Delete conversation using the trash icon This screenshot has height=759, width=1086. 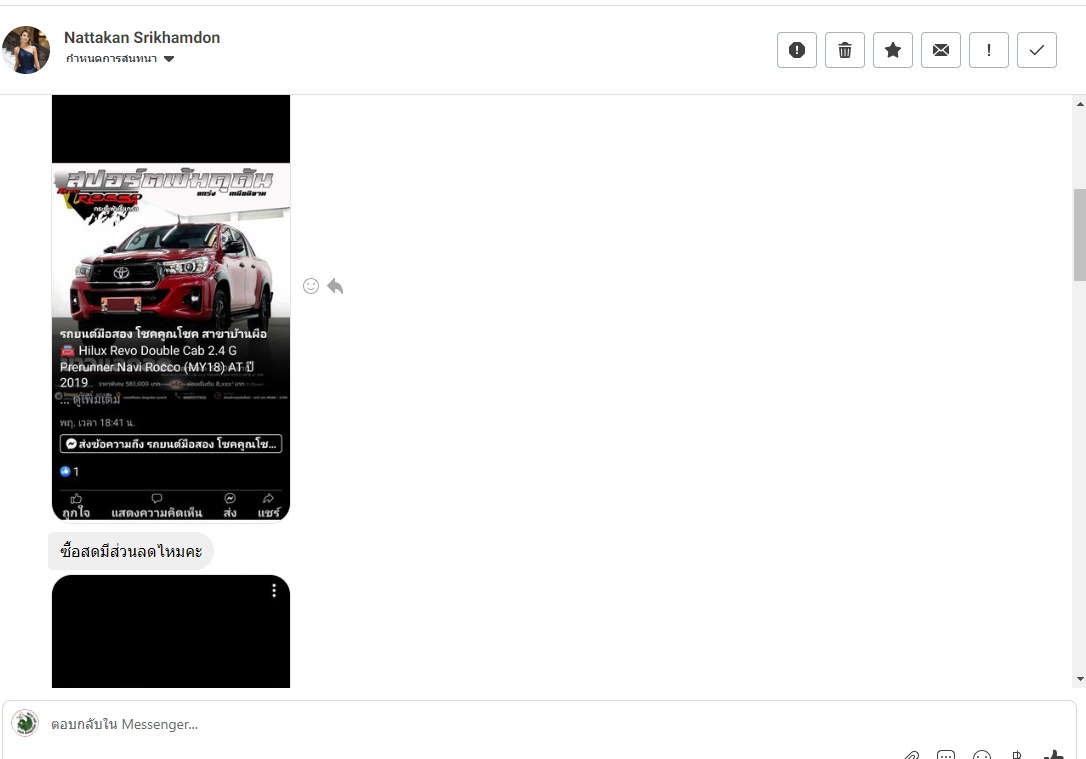[x=845, y=50]
